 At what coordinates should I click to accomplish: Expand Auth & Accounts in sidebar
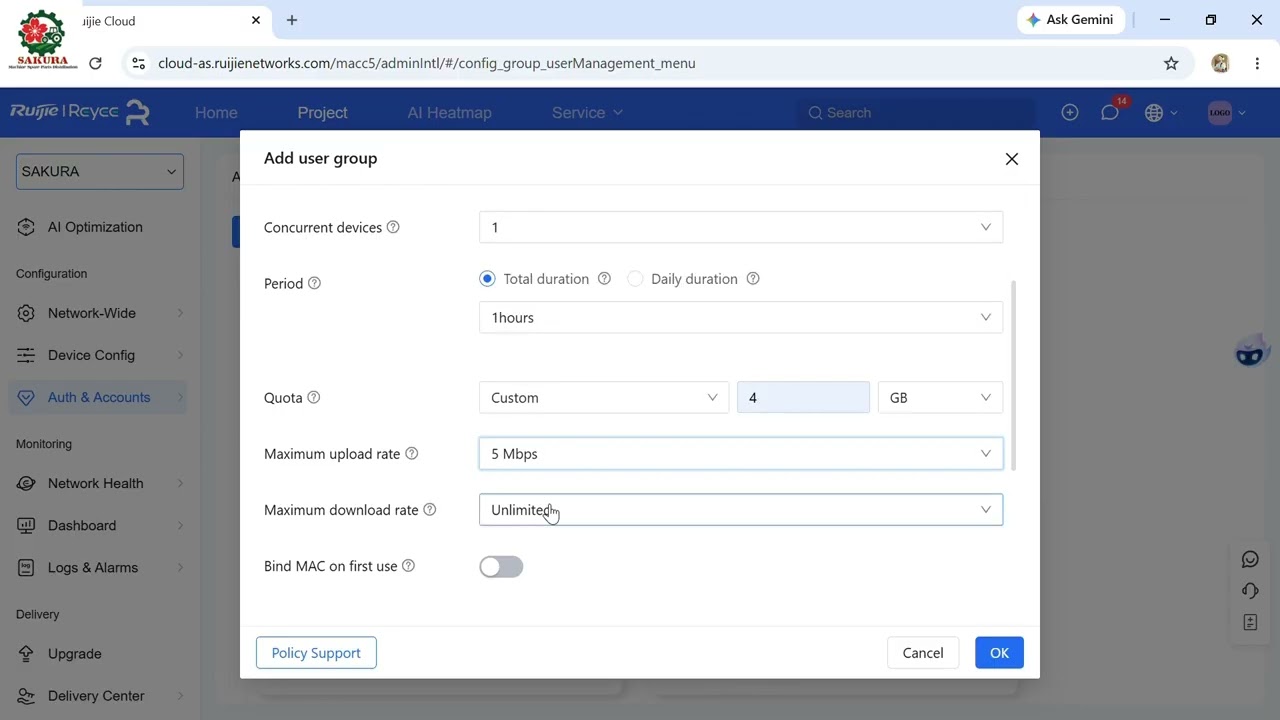tap(100, 397)
